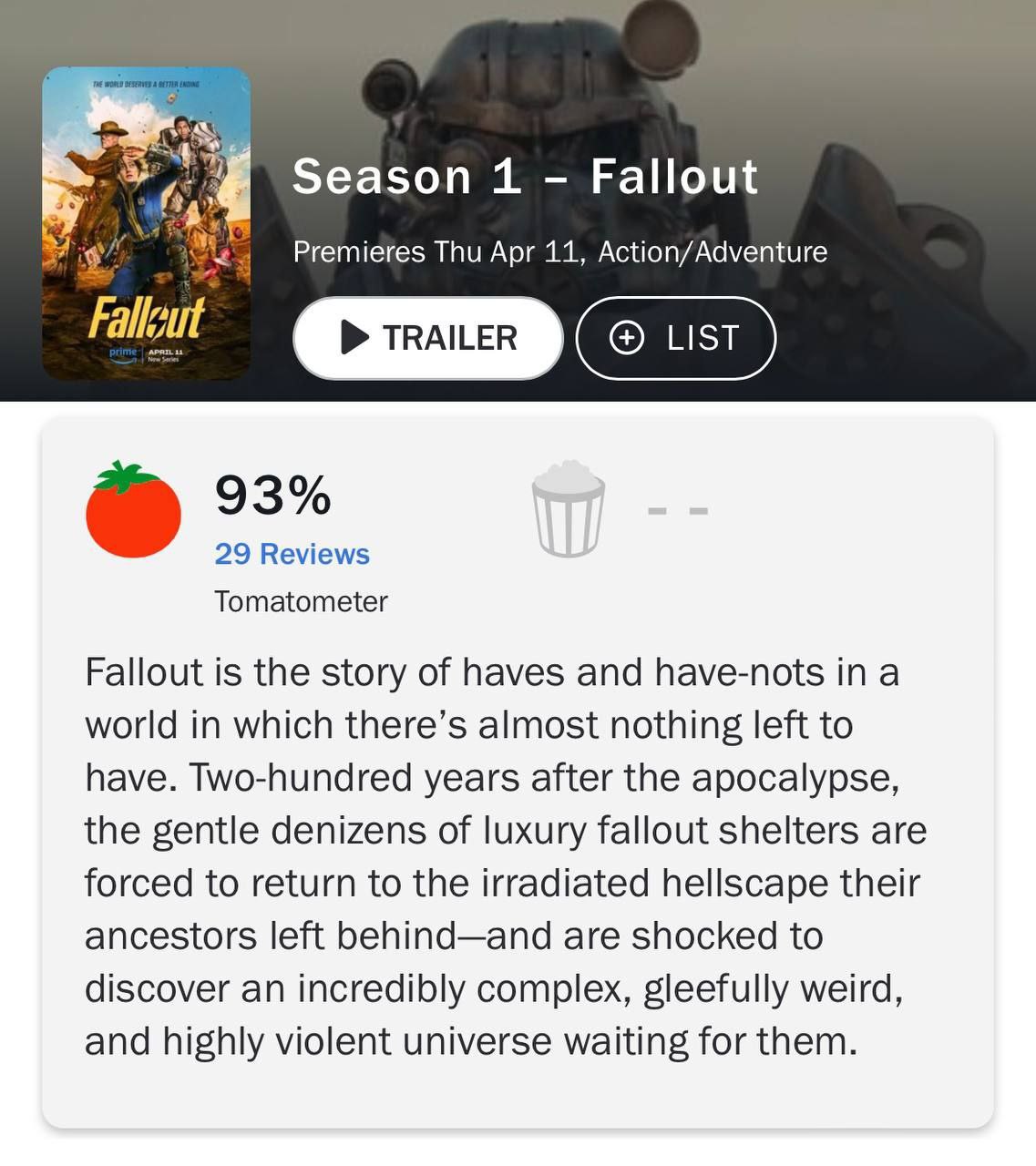Select the Action/Adventure genre text
This screenshot has width=1036, height=1166.
[x=713, y=251]
